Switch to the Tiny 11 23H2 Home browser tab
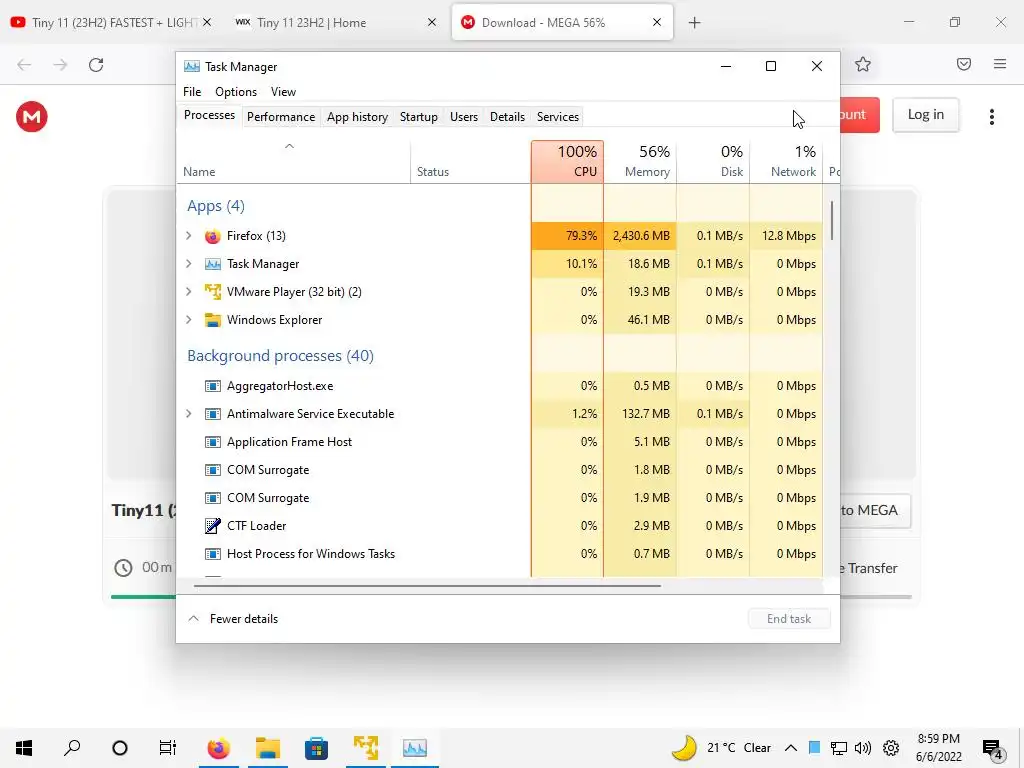The height and width of the screenshot is (768, 1024). [336, 22]
